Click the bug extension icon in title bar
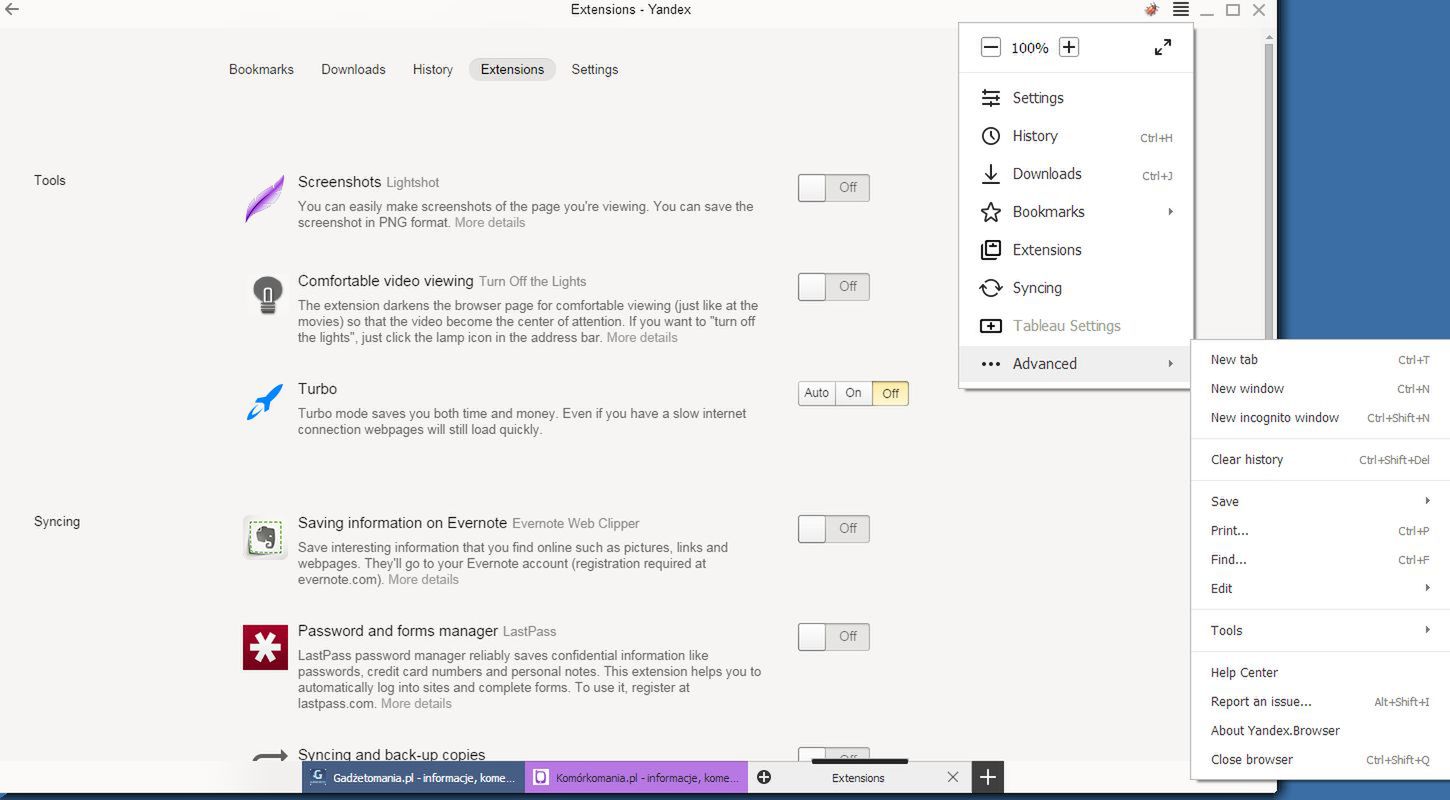The width and height of the screenshot is (1450, 800). [x=1152, y=9]
